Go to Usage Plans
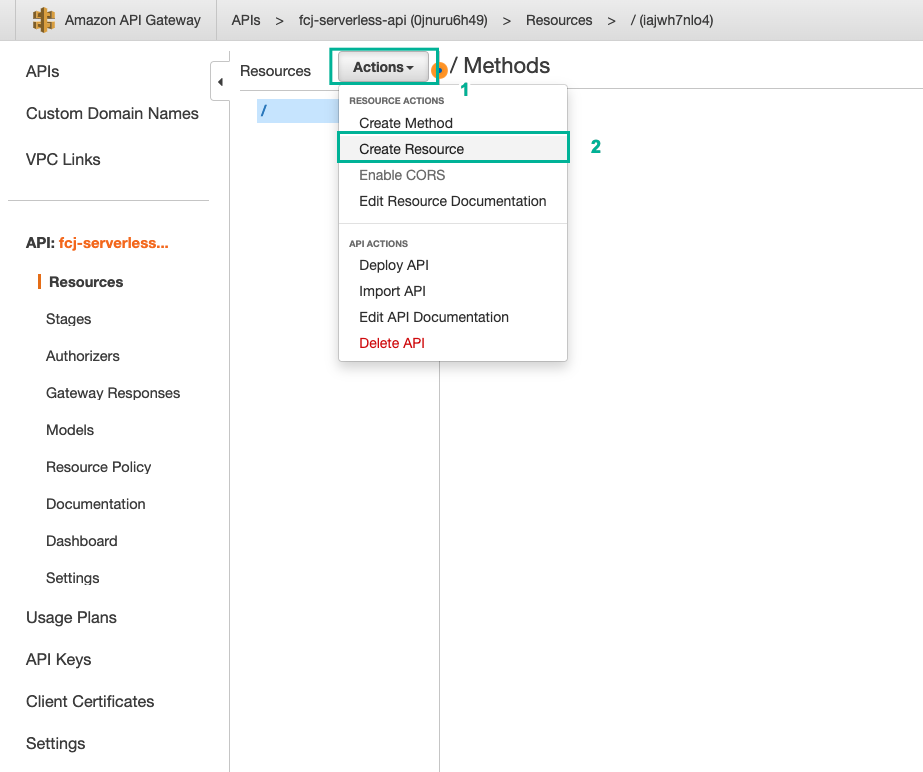923x772 pixels. click(x=71, y=617)
